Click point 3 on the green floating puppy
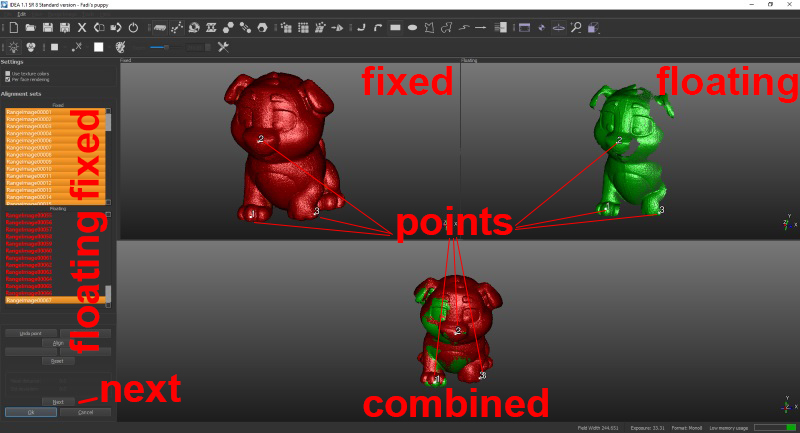This screenshot has height=433, width=800. 662,210
